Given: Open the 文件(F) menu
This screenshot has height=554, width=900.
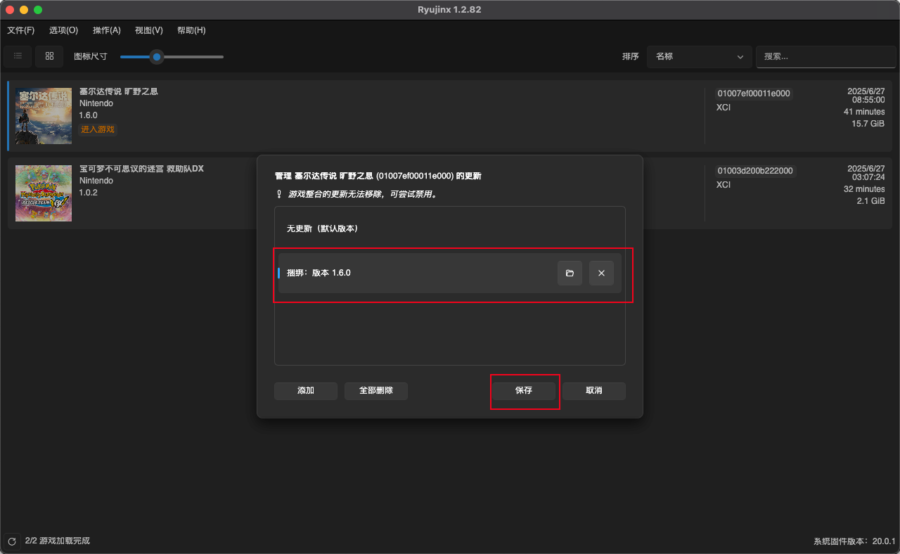Looking at the screenshot, I should point(21,30).
